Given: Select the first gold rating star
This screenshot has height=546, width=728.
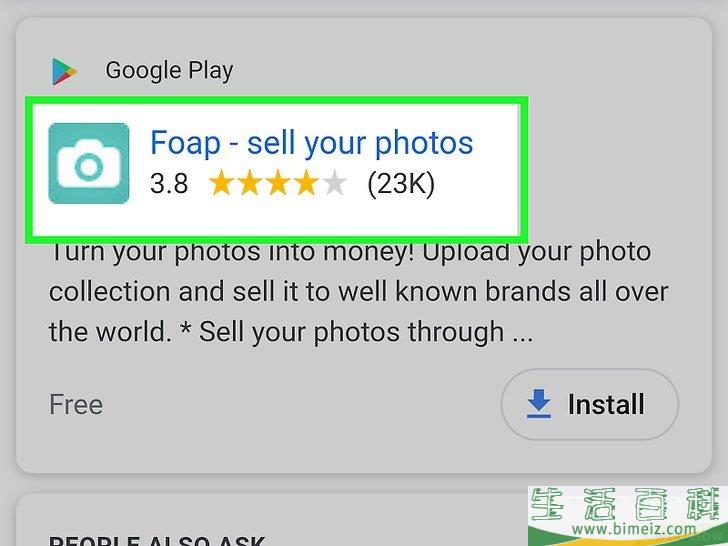Looking at the screenshot, I should tap(221, 183).
